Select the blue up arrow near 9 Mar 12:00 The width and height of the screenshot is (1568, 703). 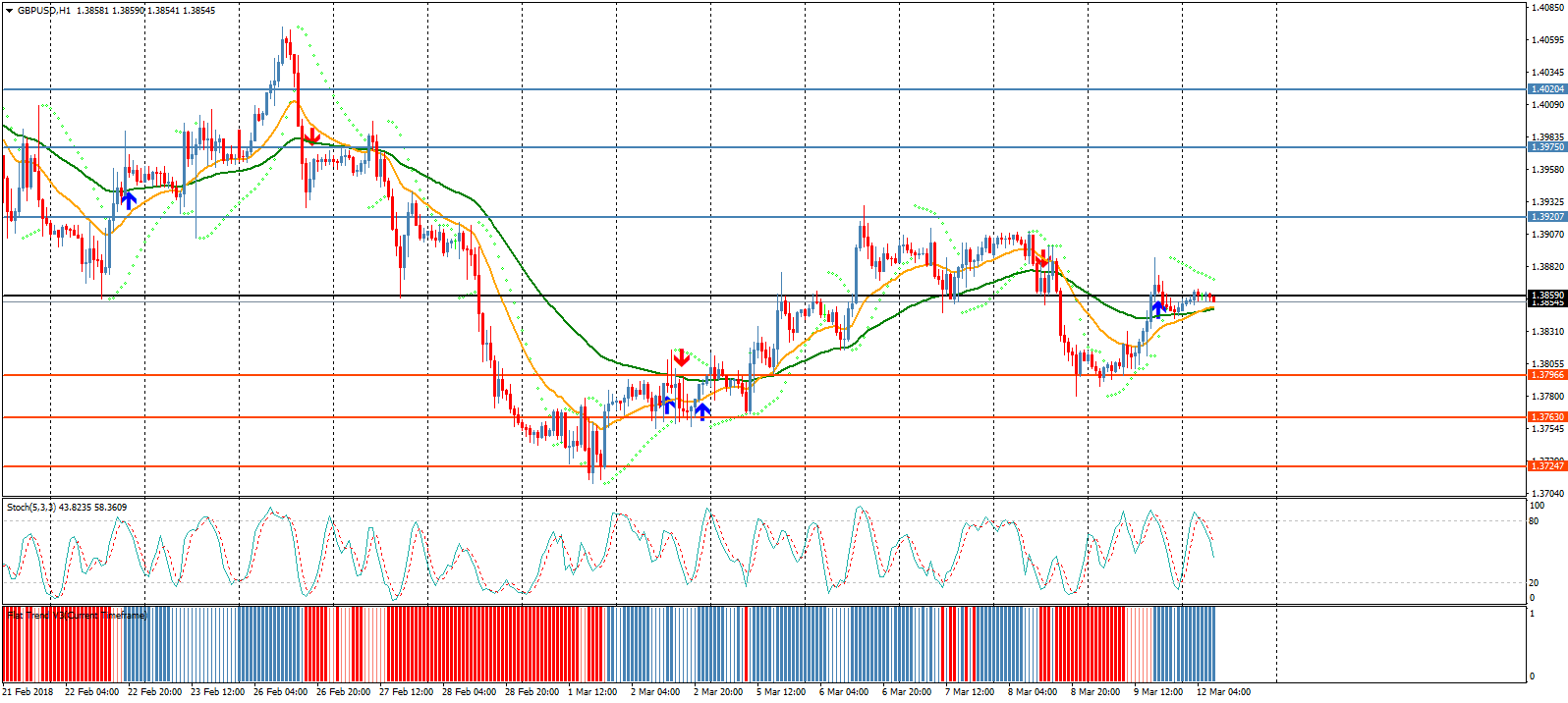1158,308
